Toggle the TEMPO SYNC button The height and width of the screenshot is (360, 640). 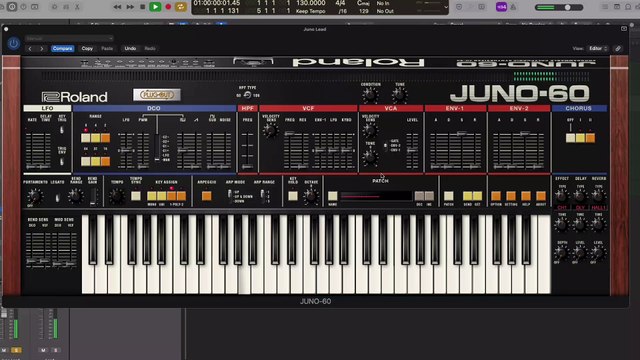pos(136,196)
